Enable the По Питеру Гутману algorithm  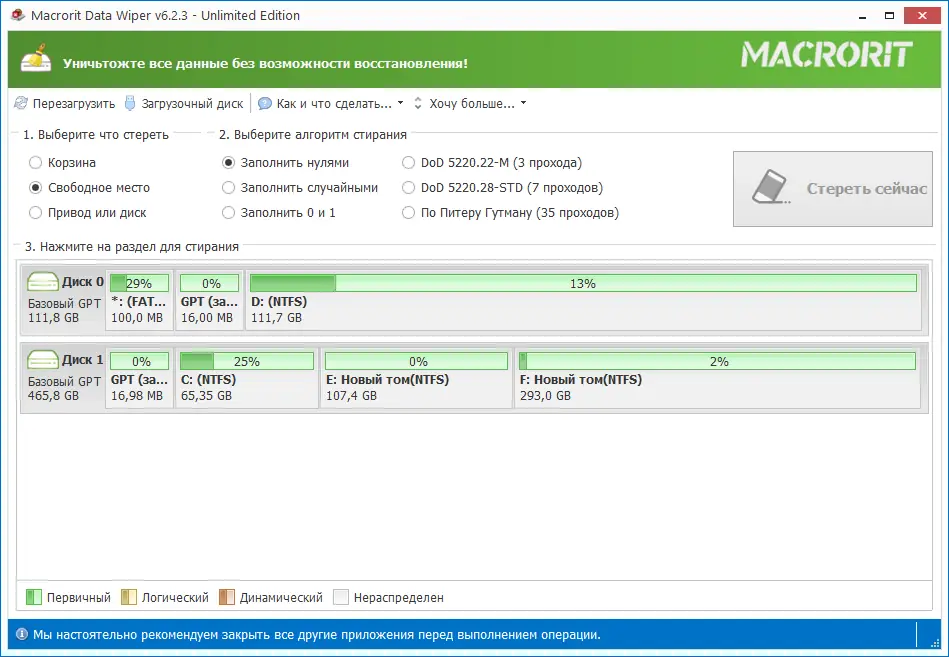tap(408, 212)
